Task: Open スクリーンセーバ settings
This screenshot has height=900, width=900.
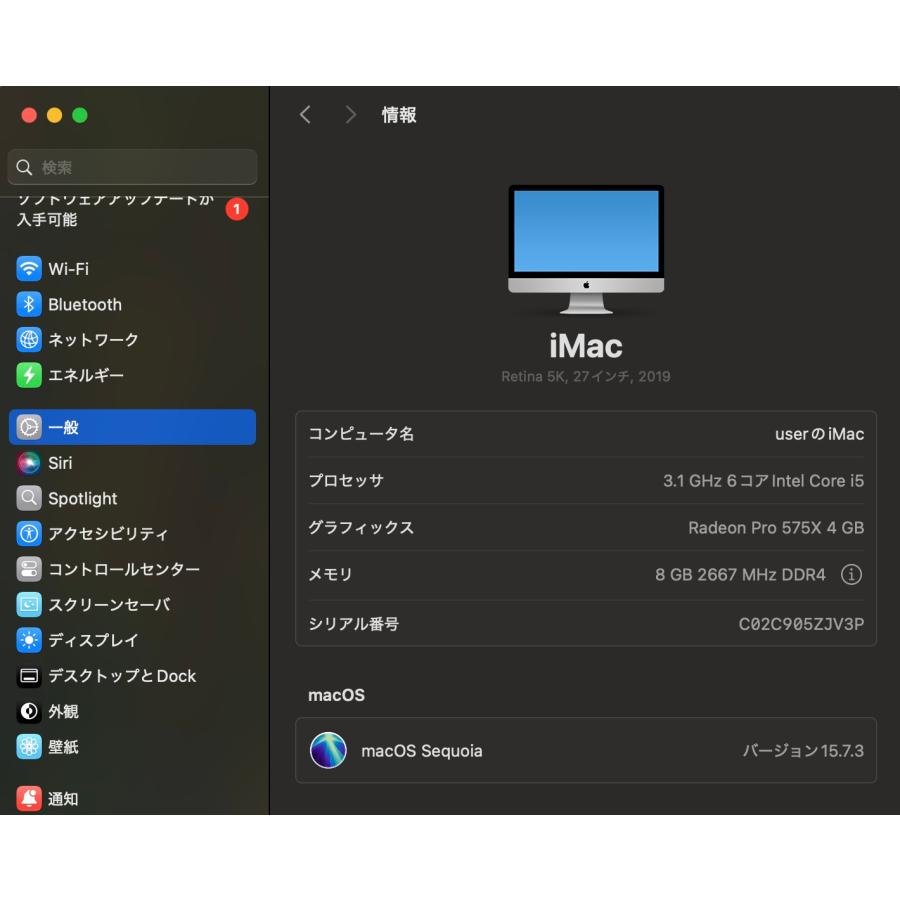Action: point(132,605)
